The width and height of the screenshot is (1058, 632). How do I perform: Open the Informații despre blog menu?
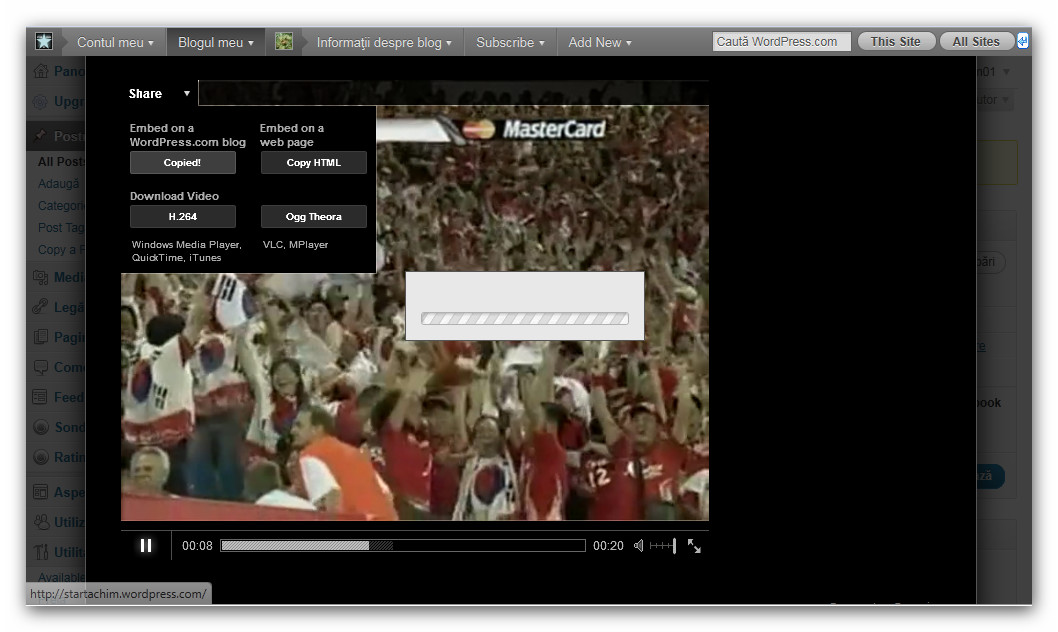coord(384,42)
